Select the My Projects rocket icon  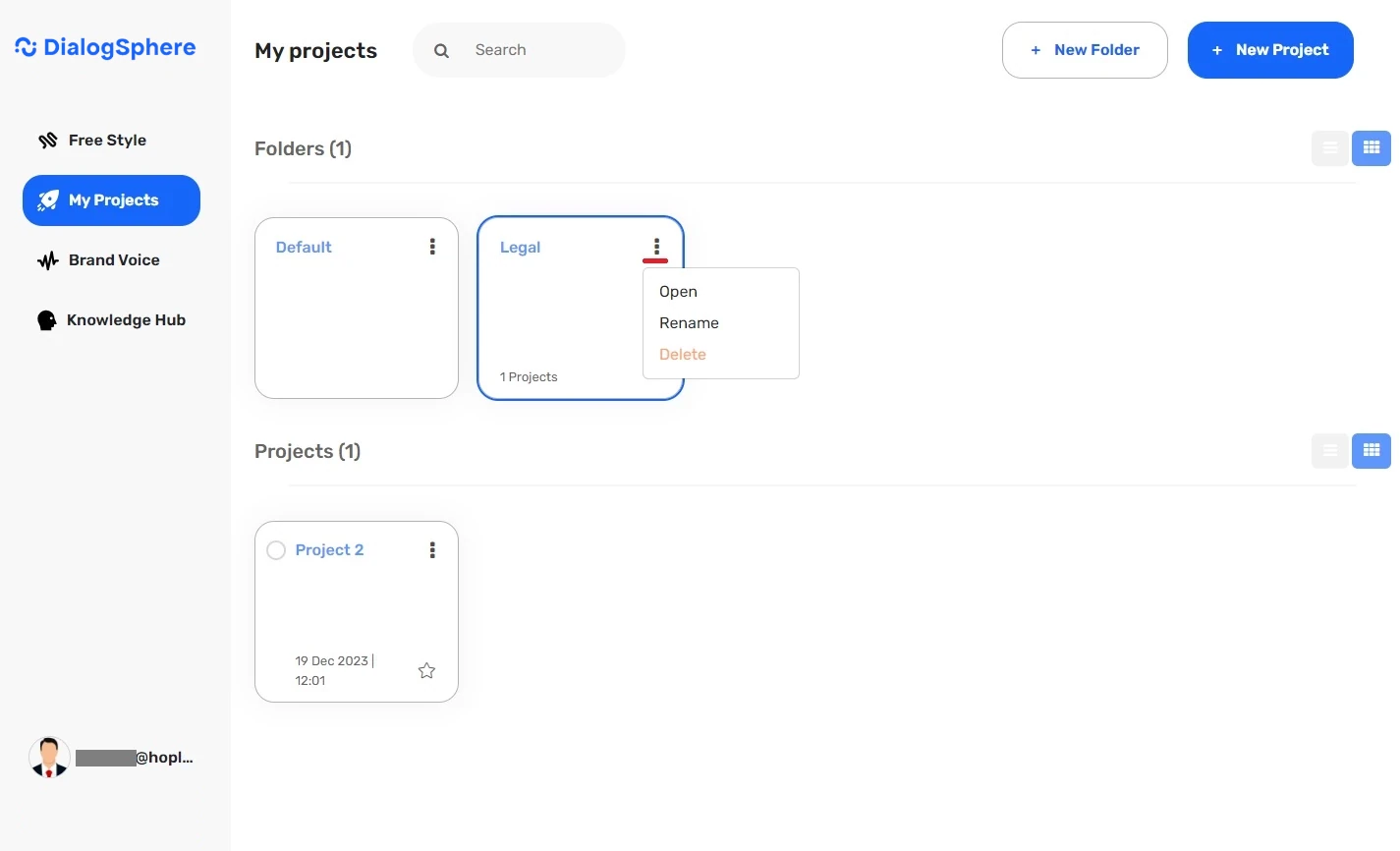click(47, 200)
